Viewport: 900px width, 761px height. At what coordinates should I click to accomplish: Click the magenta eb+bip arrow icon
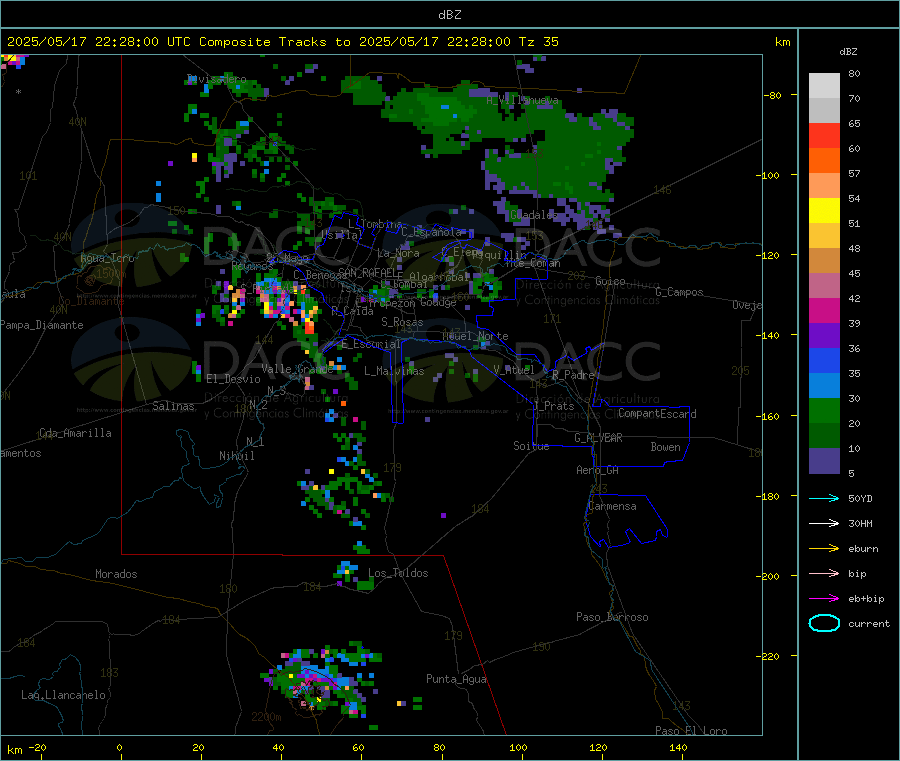coord(824,599)
